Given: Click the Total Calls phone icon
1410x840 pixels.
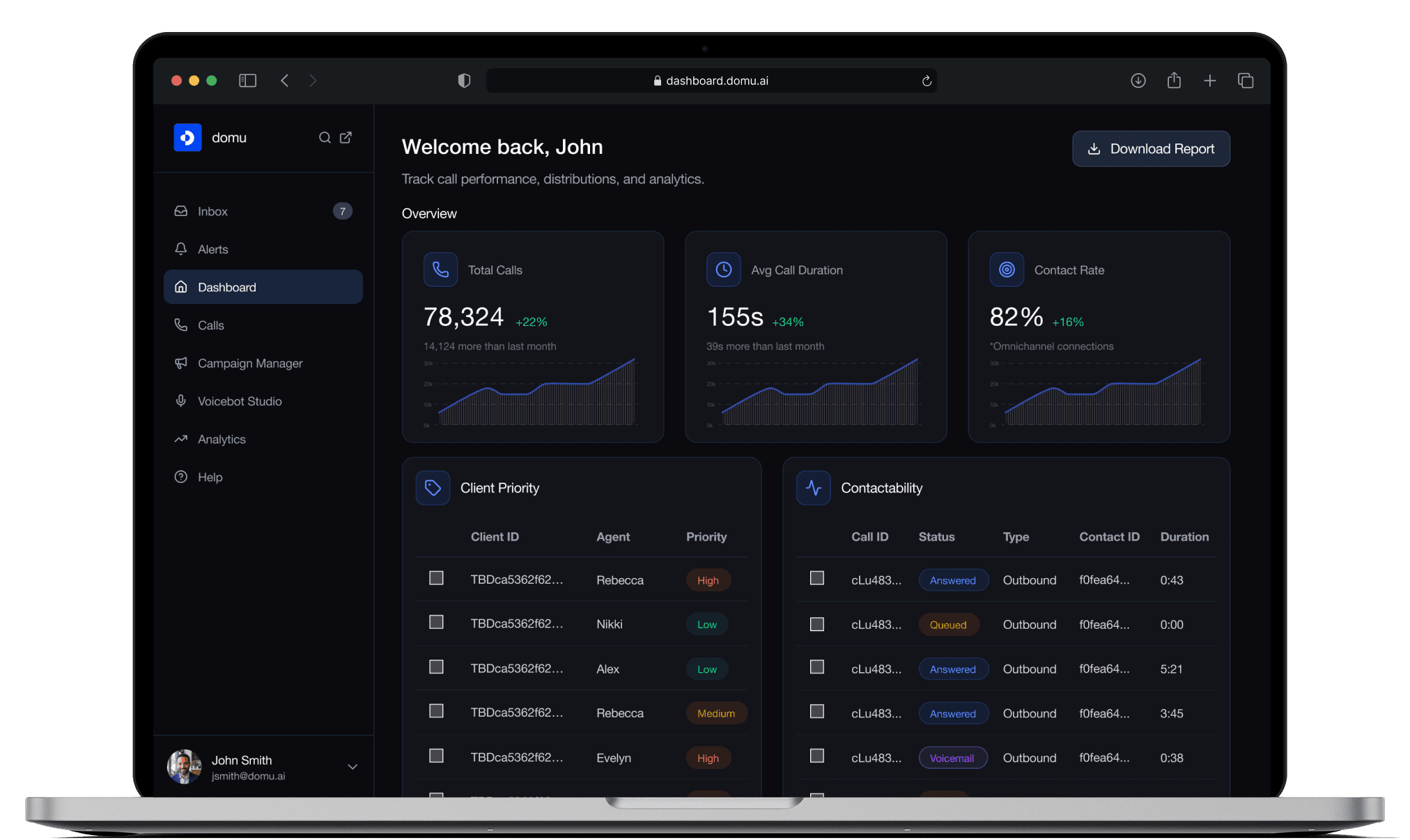Looking at the screenshot, I should click(440, 270).
